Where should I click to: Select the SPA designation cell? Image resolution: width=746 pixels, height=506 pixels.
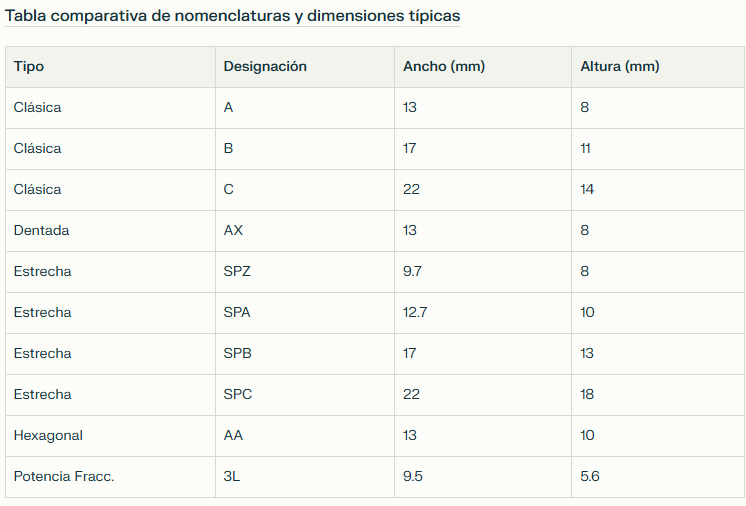coord(305,313)
